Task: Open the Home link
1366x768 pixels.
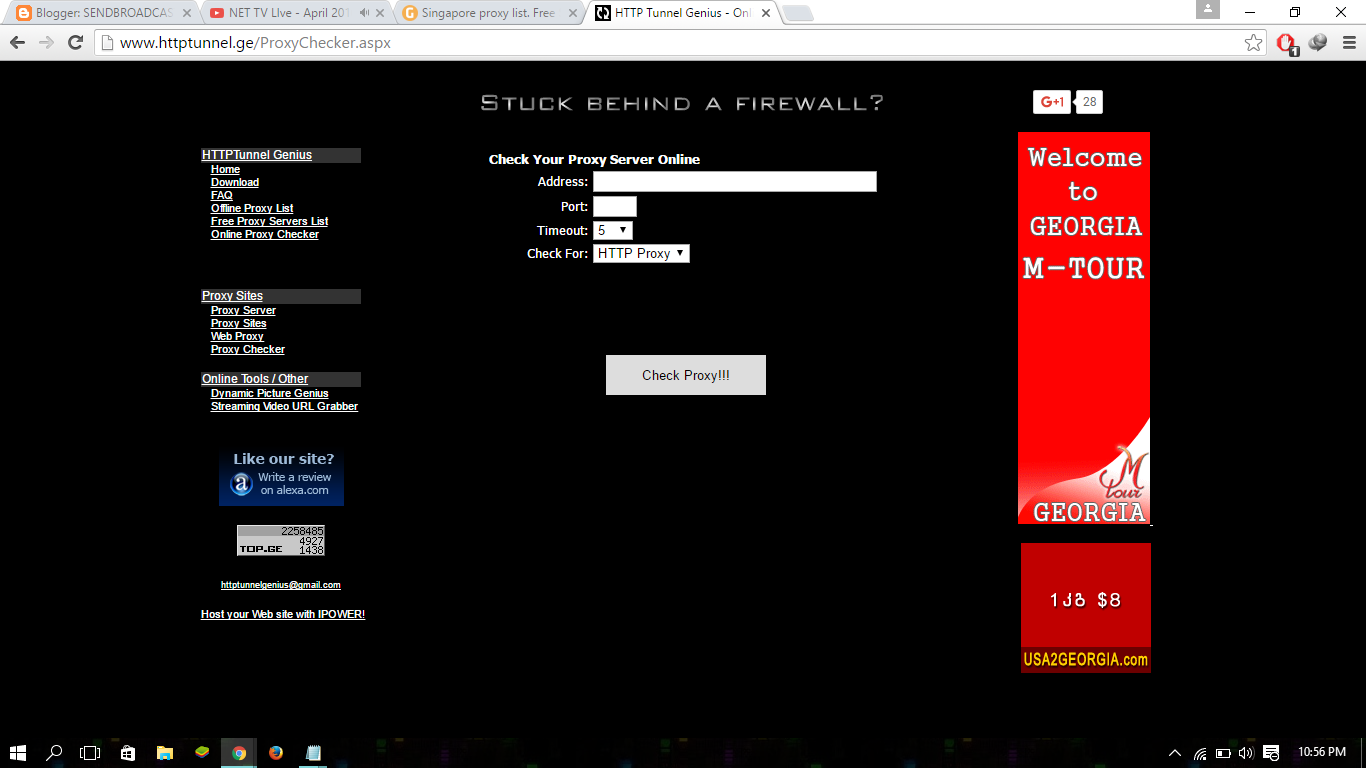Action: pos(225,170)
